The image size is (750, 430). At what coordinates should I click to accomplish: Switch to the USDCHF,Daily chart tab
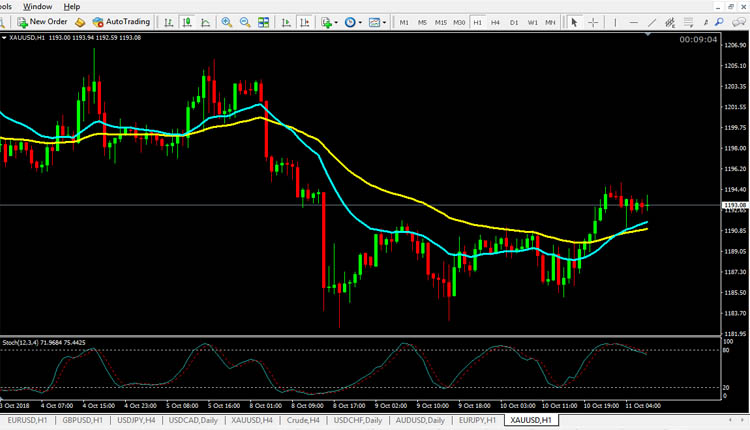(x=358, y=420)
